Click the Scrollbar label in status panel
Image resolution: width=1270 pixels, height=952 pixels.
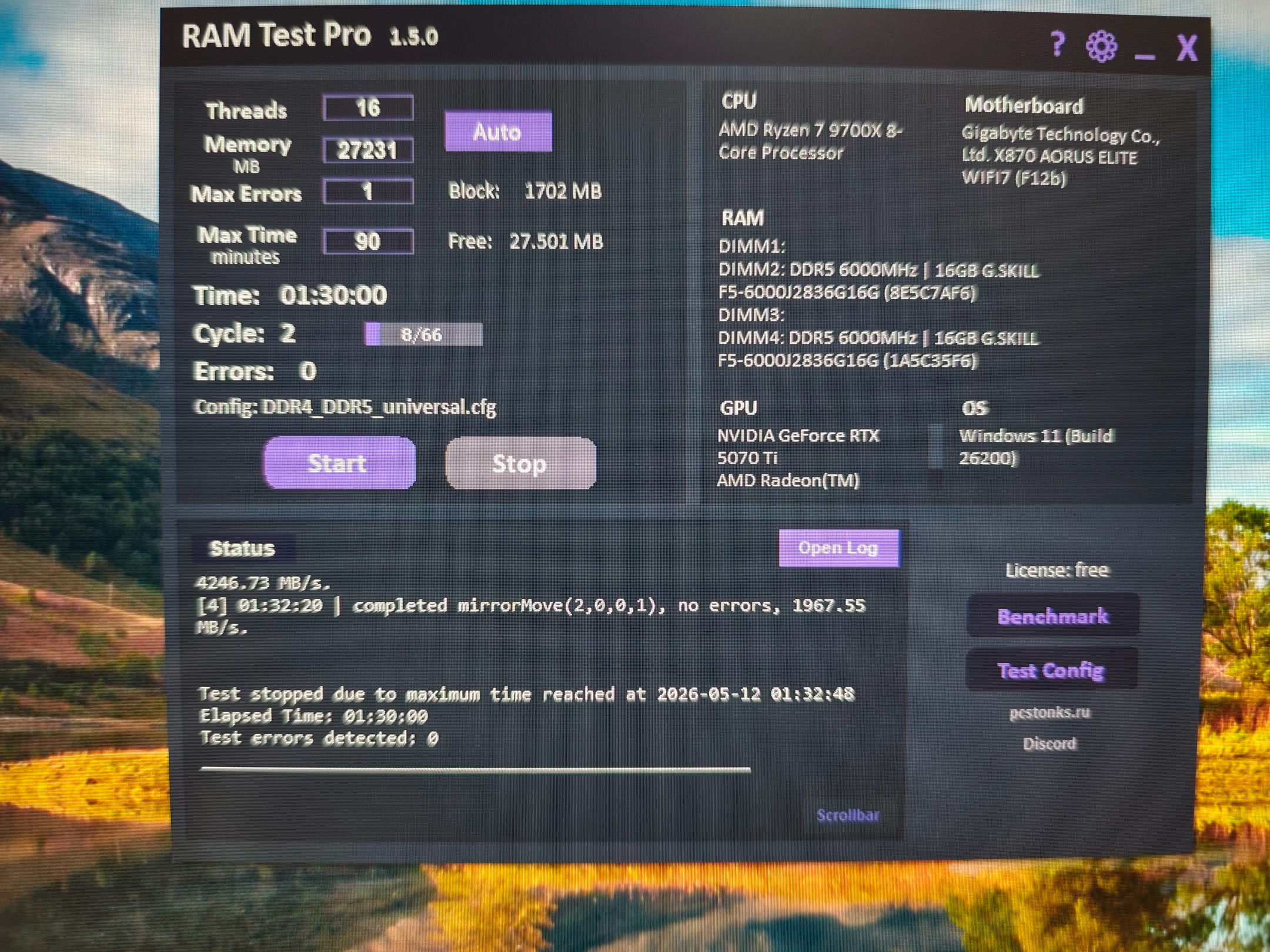pos(848,815)
